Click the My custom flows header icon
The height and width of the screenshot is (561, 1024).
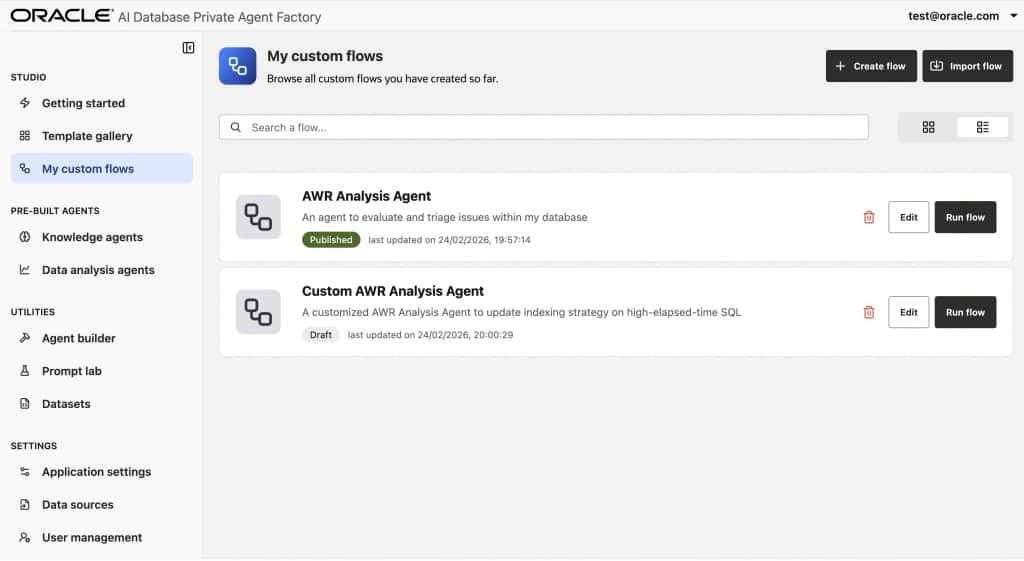[238, 66]
